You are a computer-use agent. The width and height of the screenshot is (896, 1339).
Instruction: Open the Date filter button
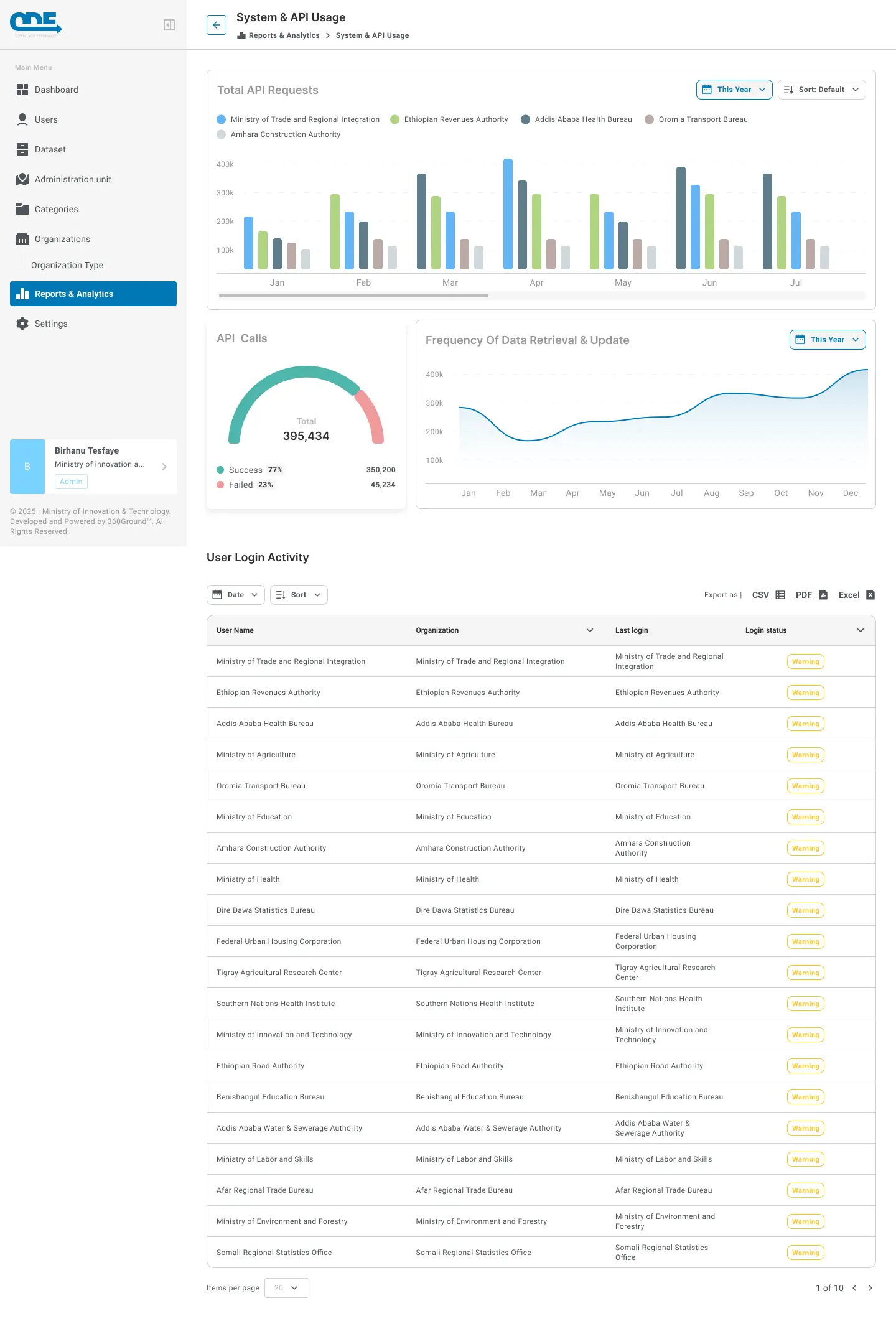coord(235,595)
